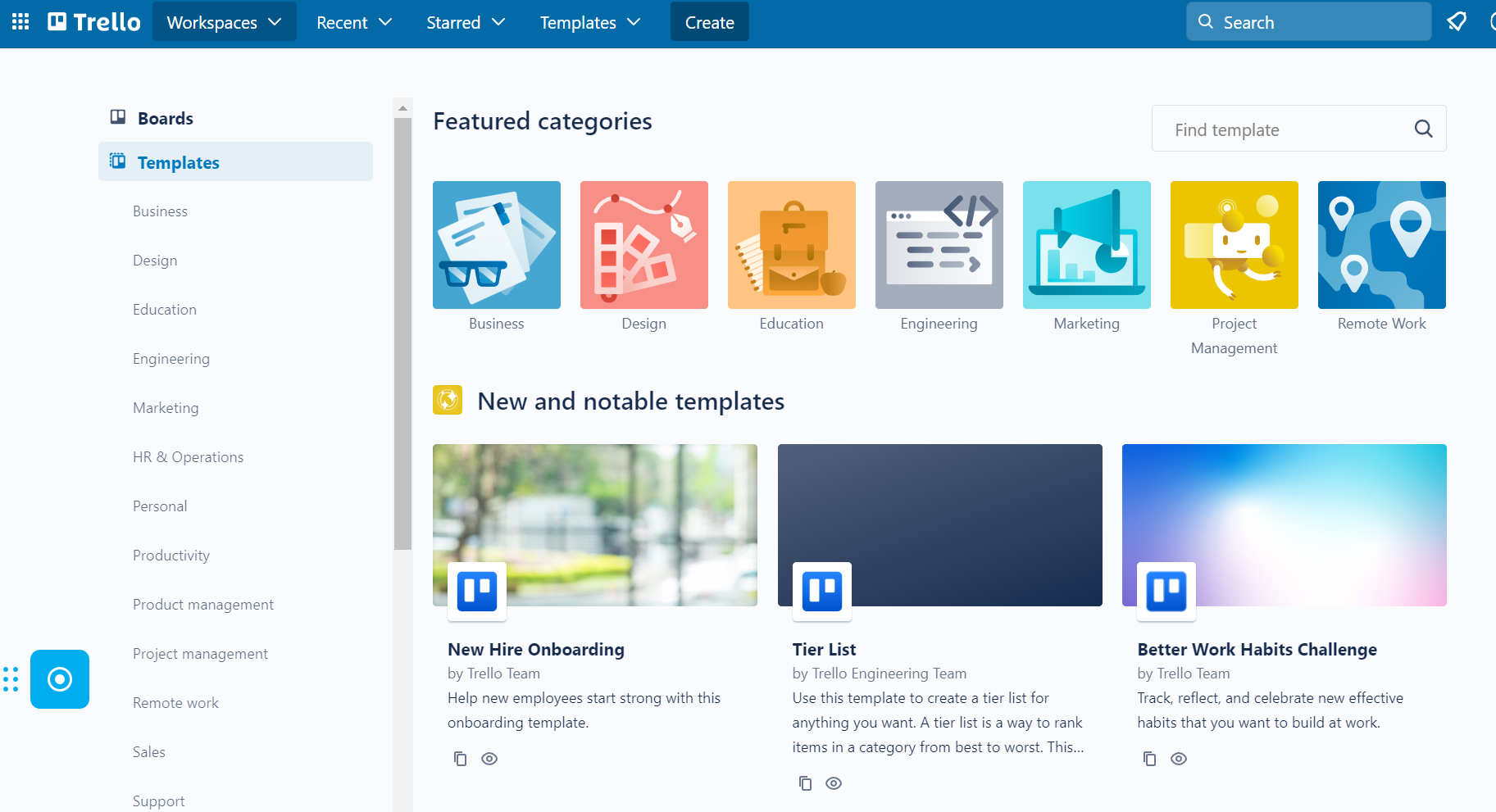Open the Tier List title link
1496x812 pixels.
pyautogui.click(x=824, y=649)
